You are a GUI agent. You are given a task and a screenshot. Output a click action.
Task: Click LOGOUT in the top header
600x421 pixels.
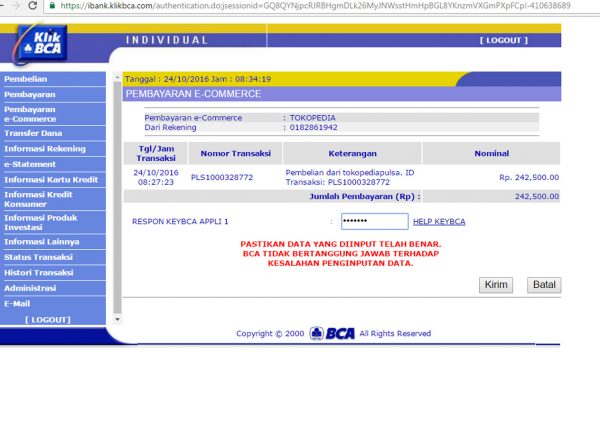point(504,40)
